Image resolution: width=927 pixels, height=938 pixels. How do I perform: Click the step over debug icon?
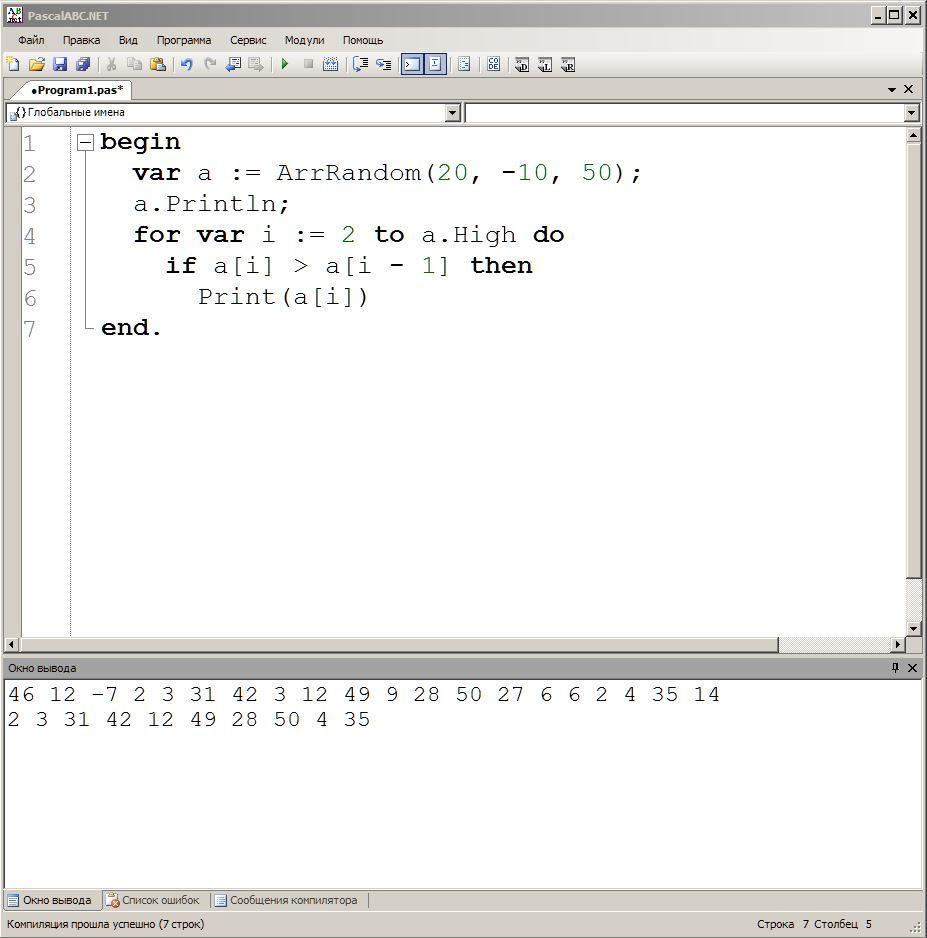click(360, 64)
